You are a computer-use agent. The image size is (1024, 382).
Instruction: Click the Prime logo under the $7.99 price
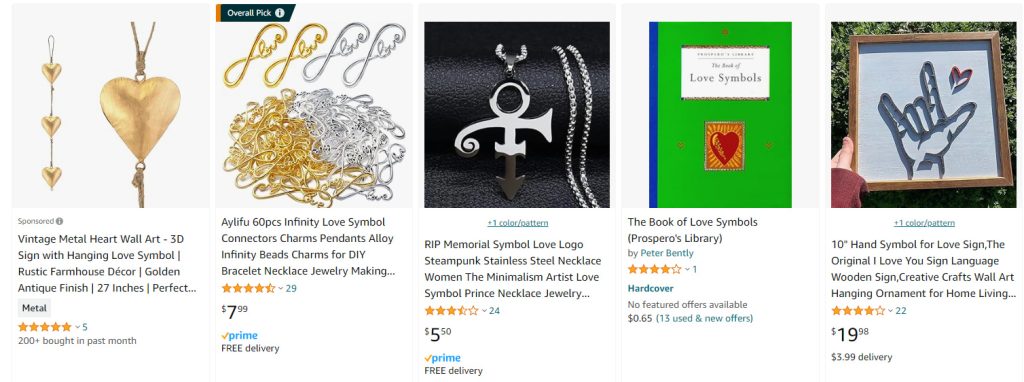tap(240, 336)
